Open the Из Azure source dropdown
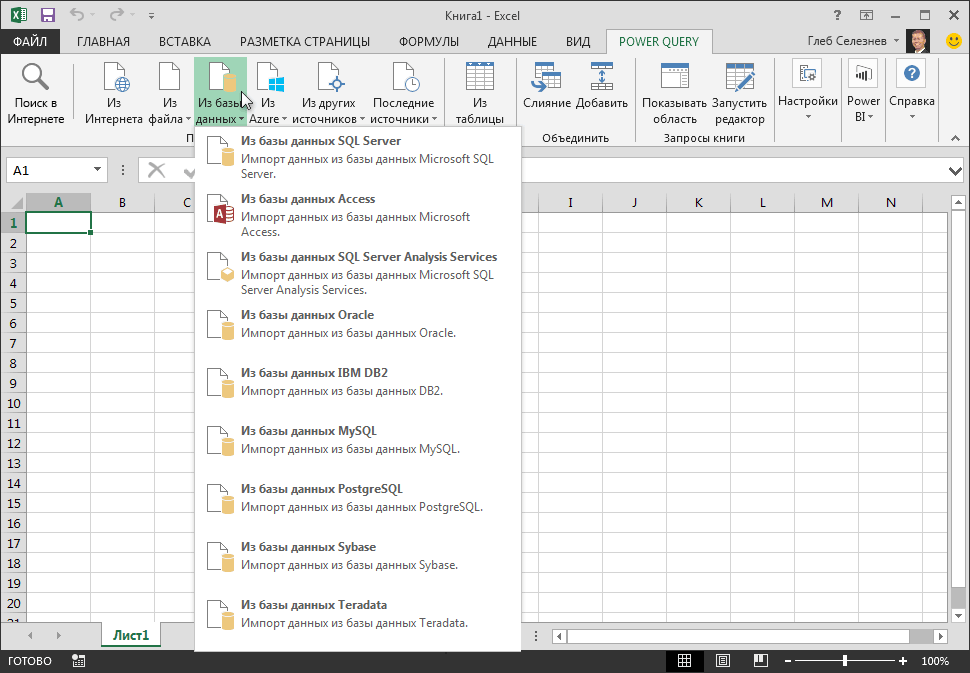This screenshot has height=673, width=970. [268, 93]
